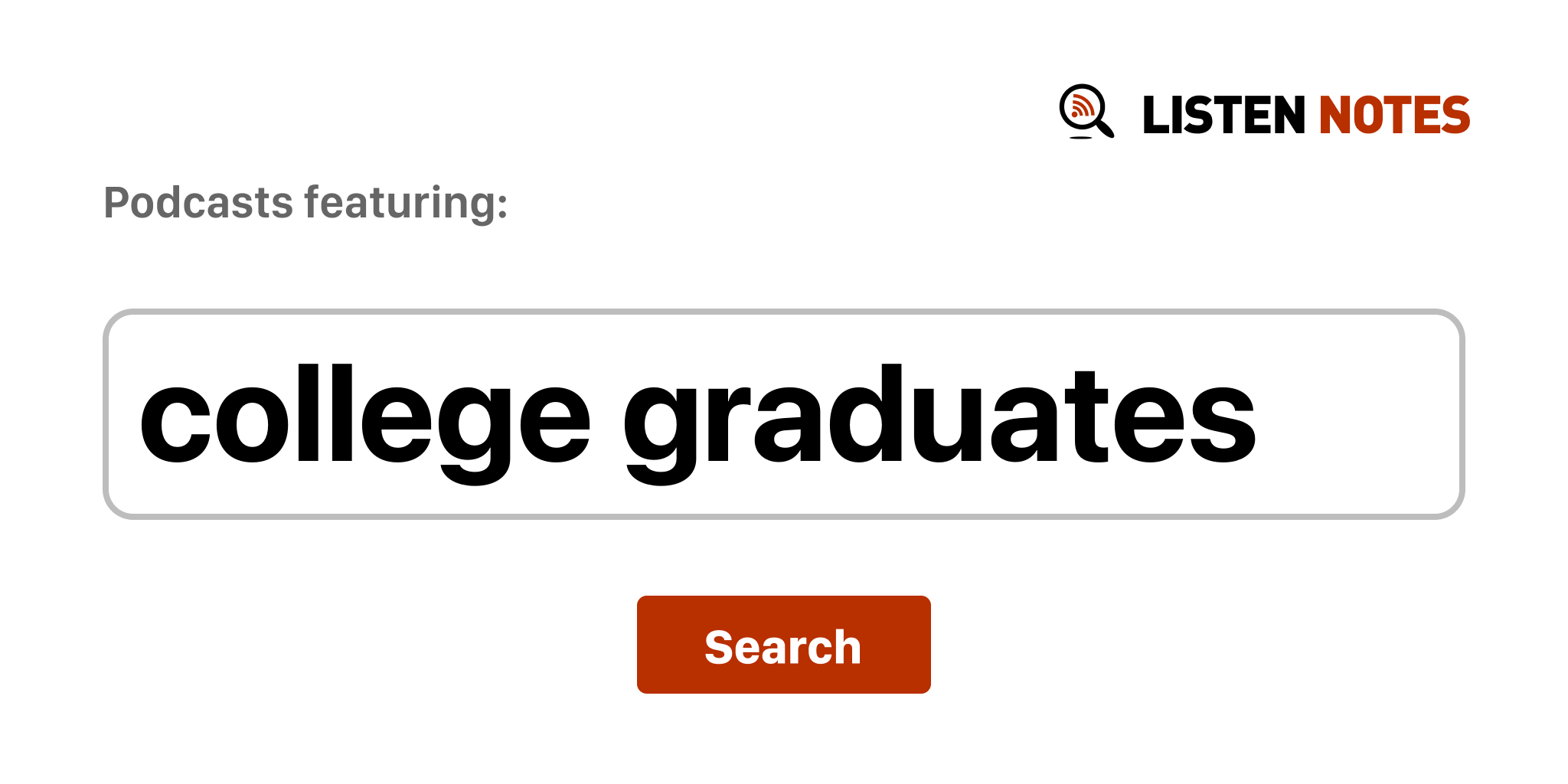Click the word "featuring:" in the gray label
The image size is (1568, 784).
click(x=406, y=203)
